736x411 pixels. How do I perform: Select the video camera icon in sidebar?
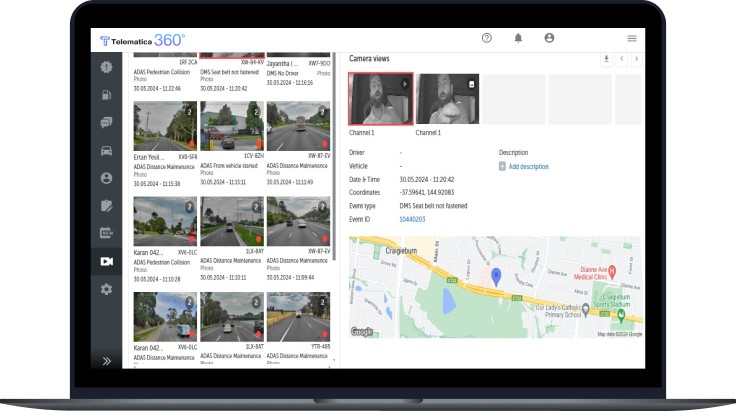[107, 261]
